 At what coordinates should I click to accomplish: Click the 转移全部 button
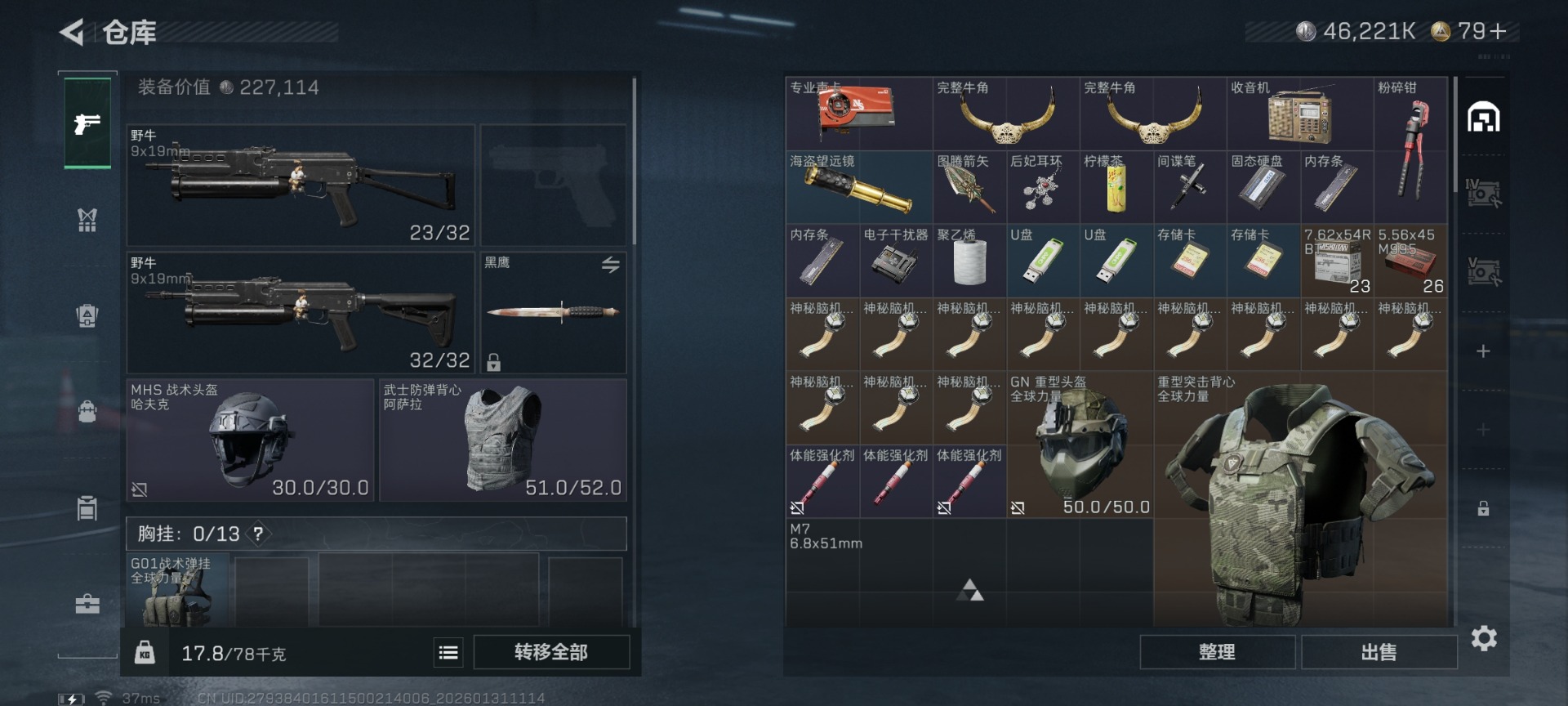[x=551, y=652]
